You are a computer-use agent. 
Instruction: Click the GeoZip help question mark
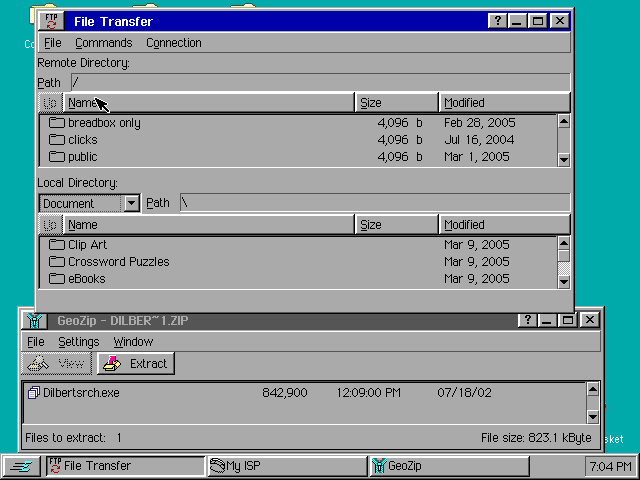point(527,320)
